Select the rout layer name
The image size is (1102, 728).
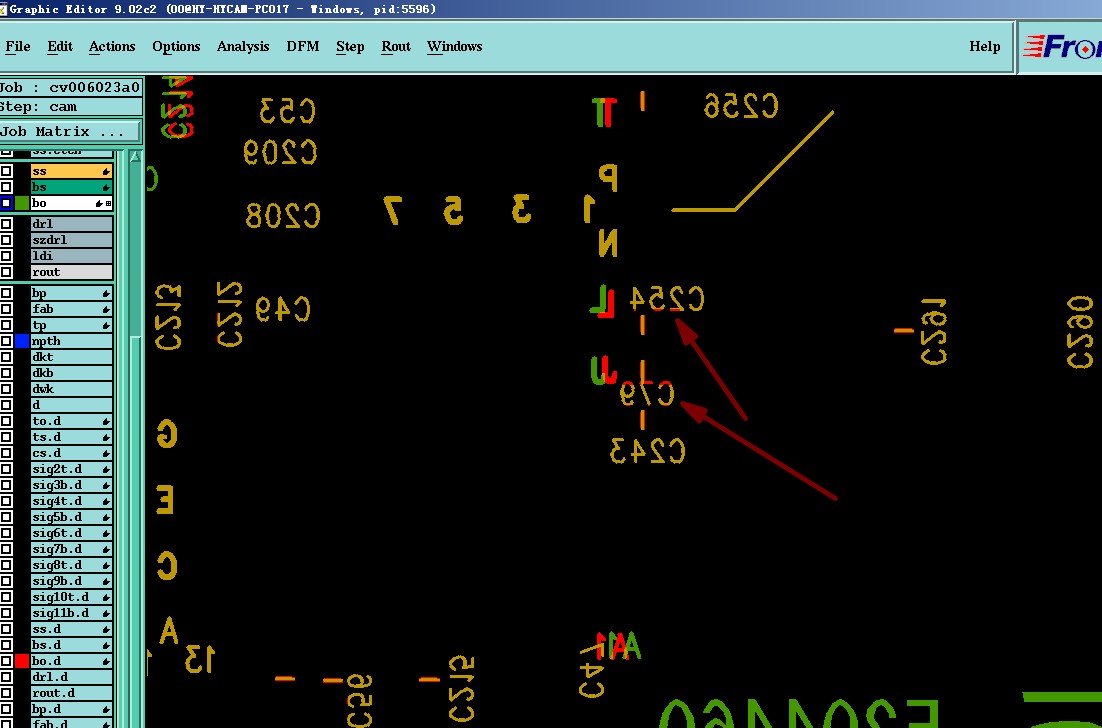72,272
